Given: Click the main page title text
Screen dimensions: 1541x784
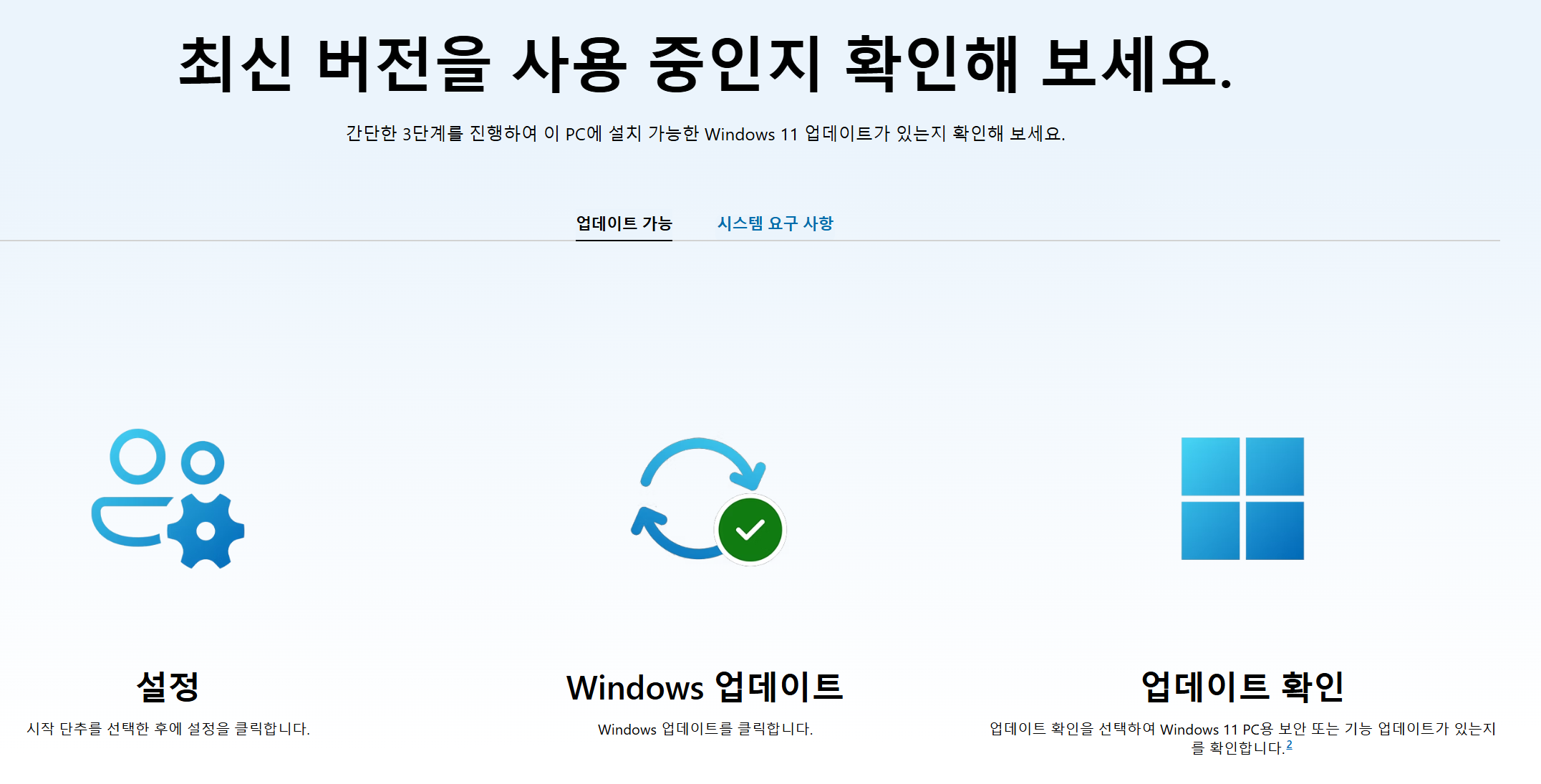Looking at the screenshot, I should [x=705, y=64].
